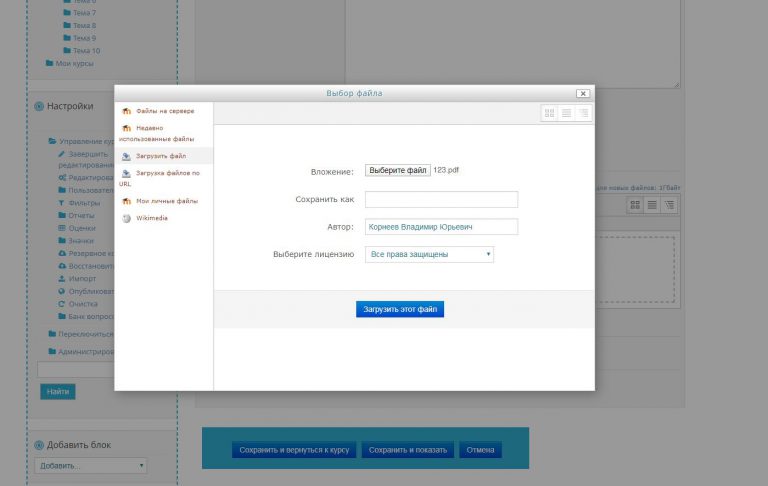Click the Wikimedia globe icon
The image size is (768, 486).
click(126, 218)
